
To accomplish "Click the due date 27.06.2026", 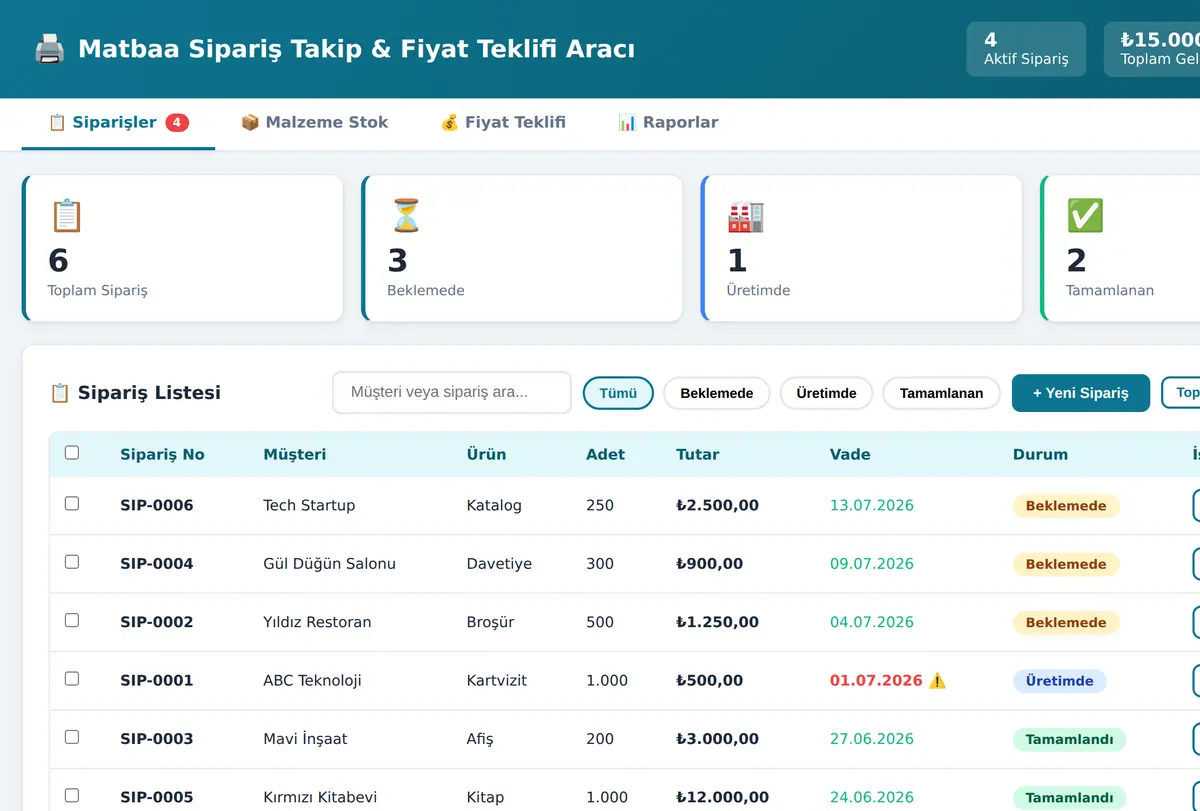I will click(x=872, y=739).
